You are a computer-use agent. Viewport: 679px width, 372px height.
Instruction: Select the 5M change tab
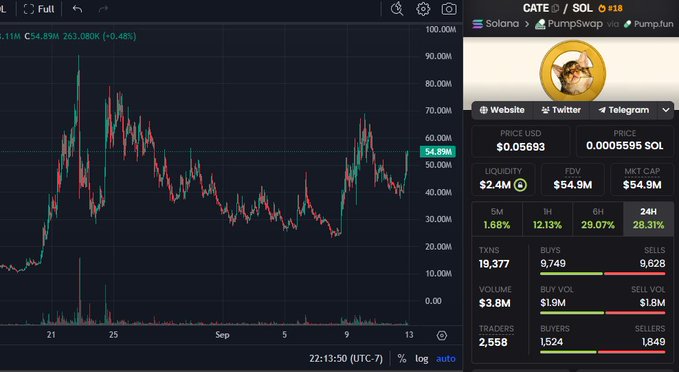497,219
